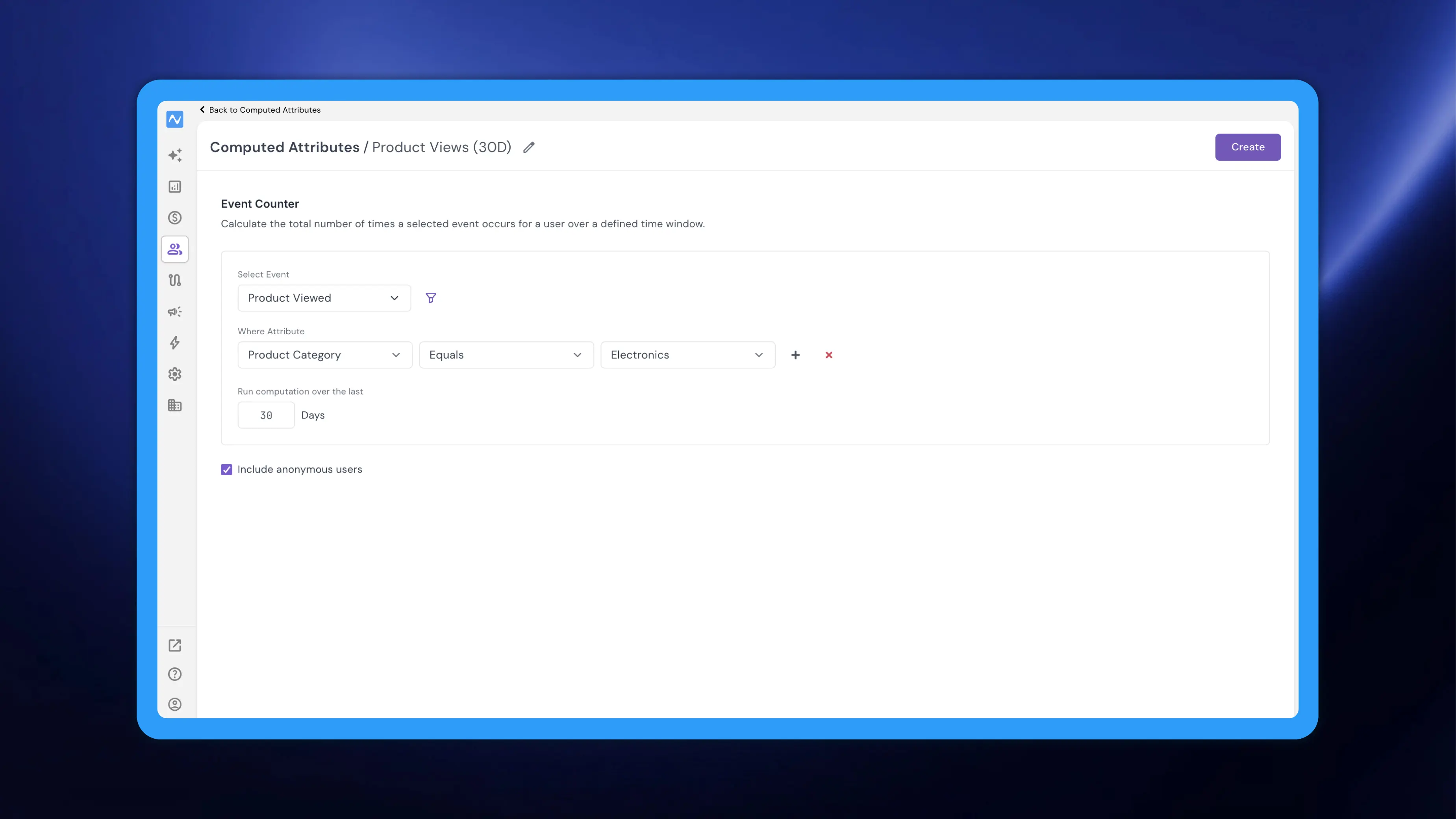Viewport: 1456px width, 819px height.
Task: Open the dollar revenue sidebar icon
Action: 175,218
